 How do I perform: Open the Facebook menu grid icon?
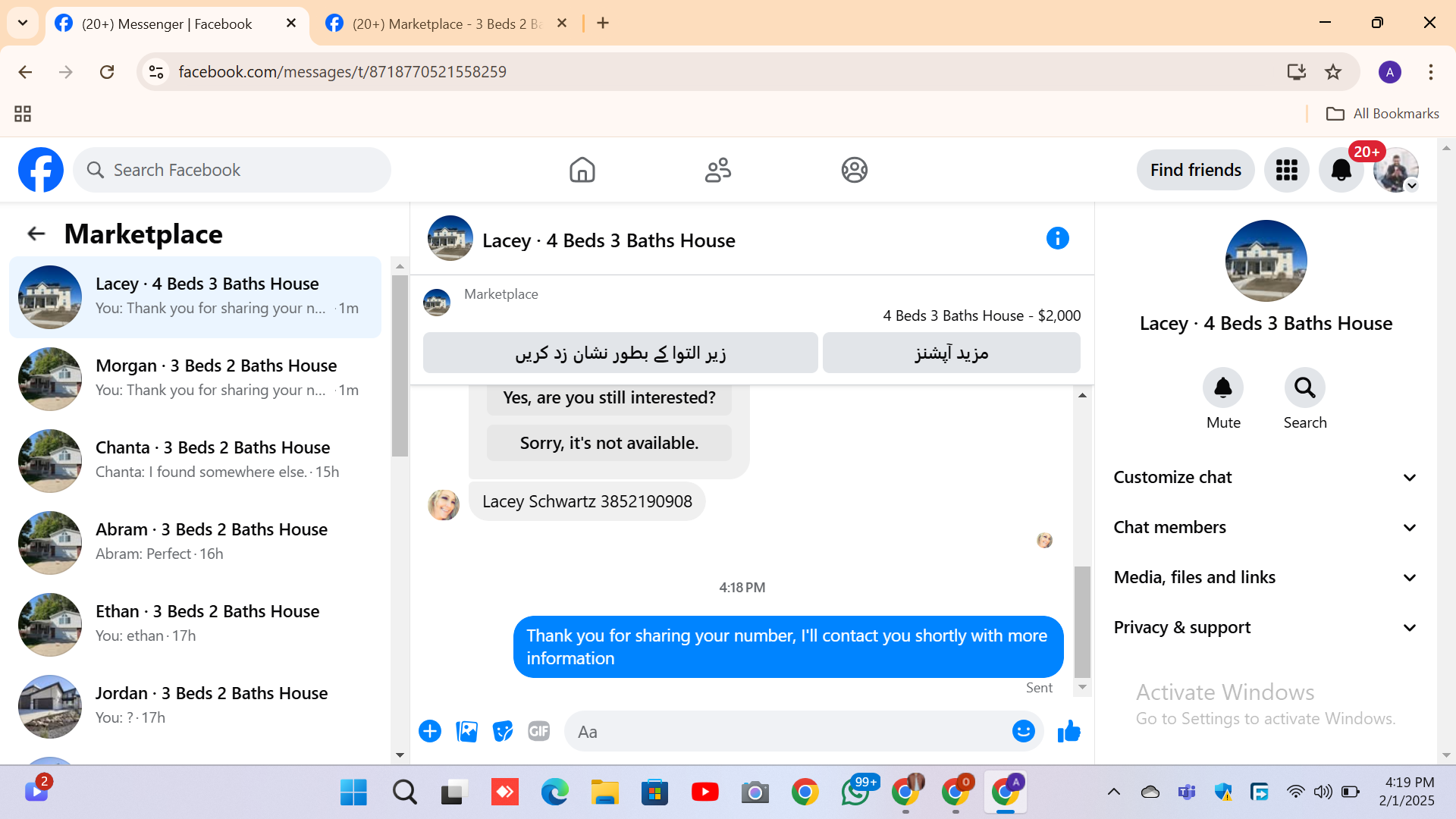tap(1286, 171)
